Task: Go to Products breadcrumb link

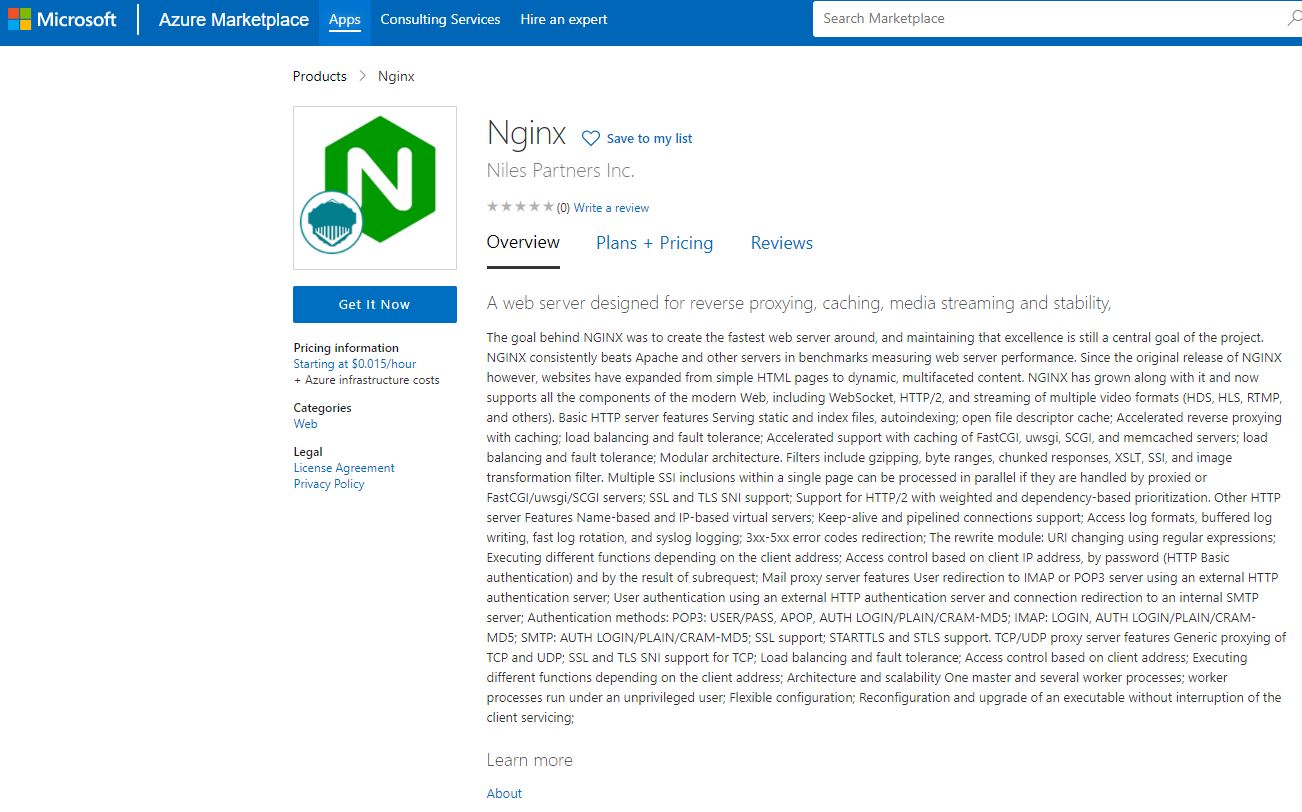Action: (x=319, y=77)
